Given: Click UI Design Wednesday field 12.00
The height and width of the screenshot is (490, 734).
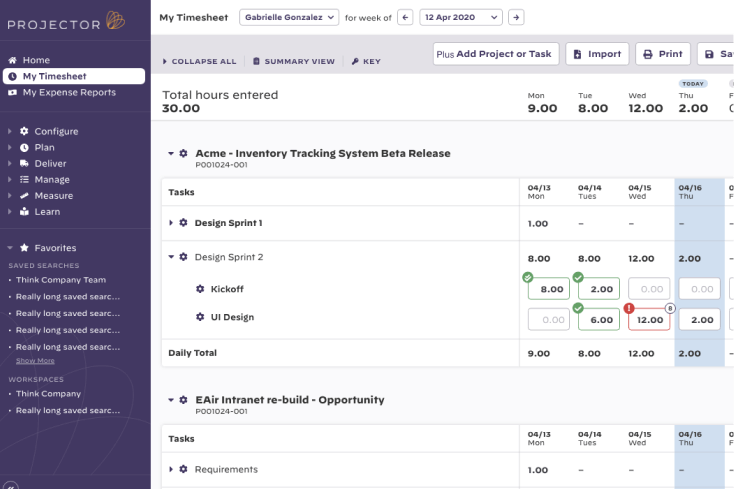Looking at the screenshot, I should coord(649,320).
